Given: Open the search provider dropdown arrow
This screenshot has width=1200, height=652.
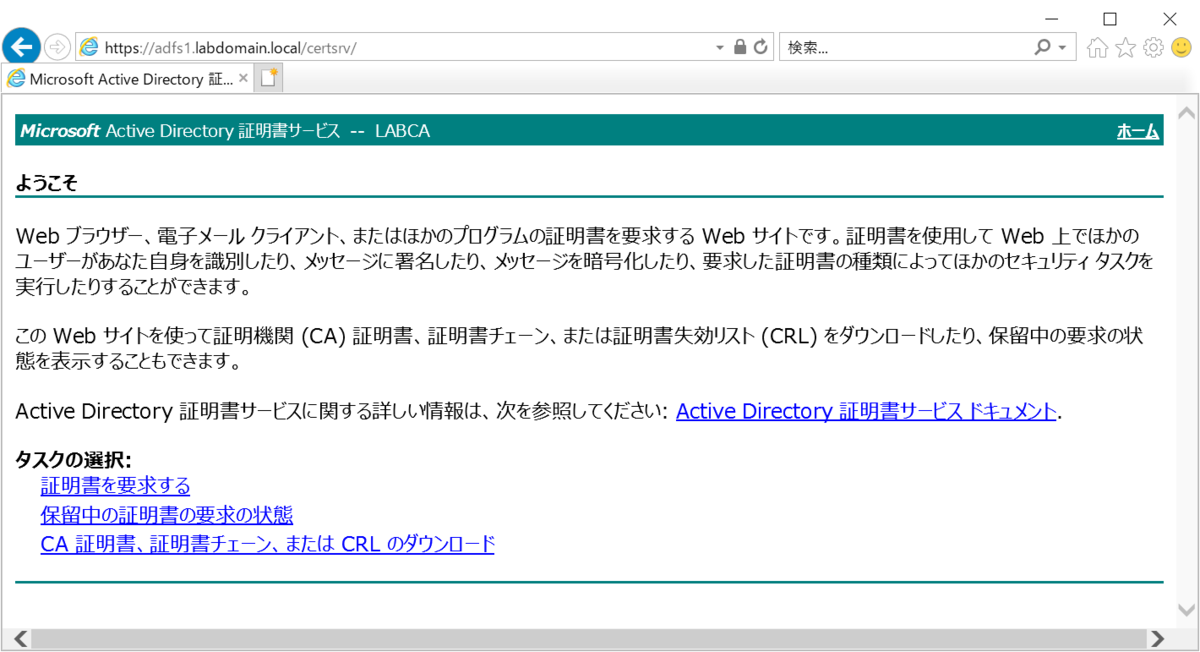Looking at the screenshot, I should (x=1062, y=47).
